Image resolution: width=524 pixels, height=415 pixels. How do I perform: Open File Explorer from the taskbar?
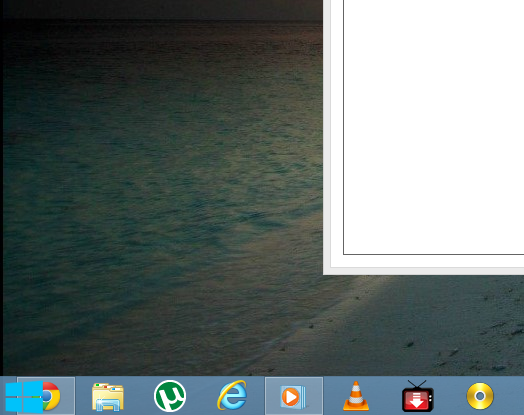(108, 397)
